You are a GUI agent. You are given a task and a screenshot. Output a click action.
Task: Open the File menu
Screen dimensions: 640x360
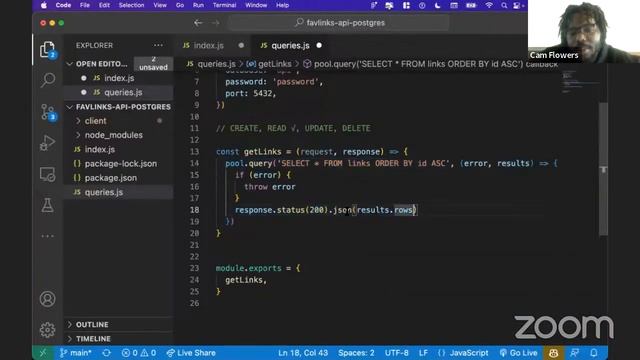pos(84,5)
